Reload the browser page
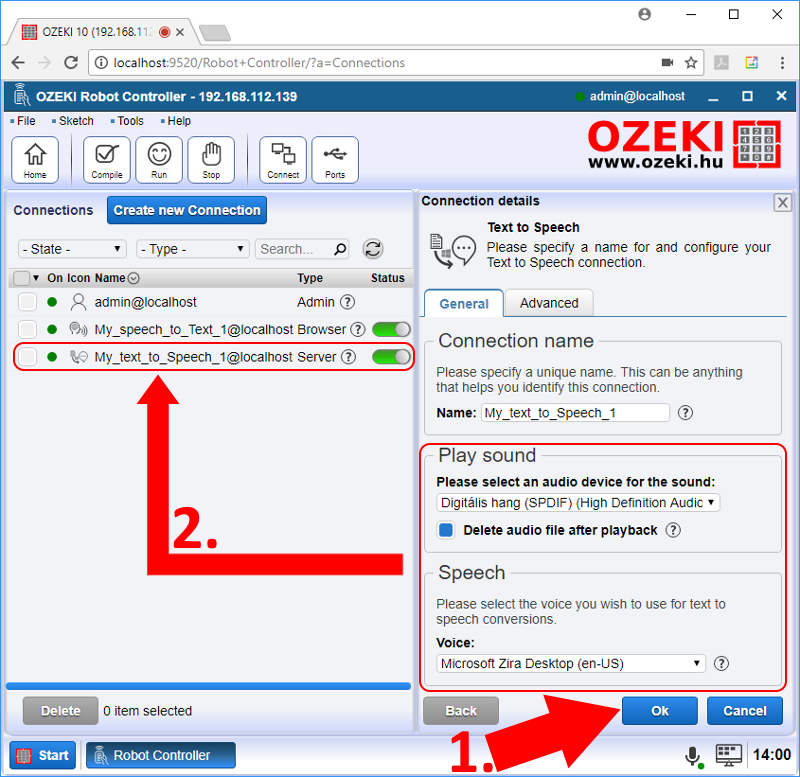Viewport: 800px width, 777px height. pyautogui.click(x=71, y=63)
